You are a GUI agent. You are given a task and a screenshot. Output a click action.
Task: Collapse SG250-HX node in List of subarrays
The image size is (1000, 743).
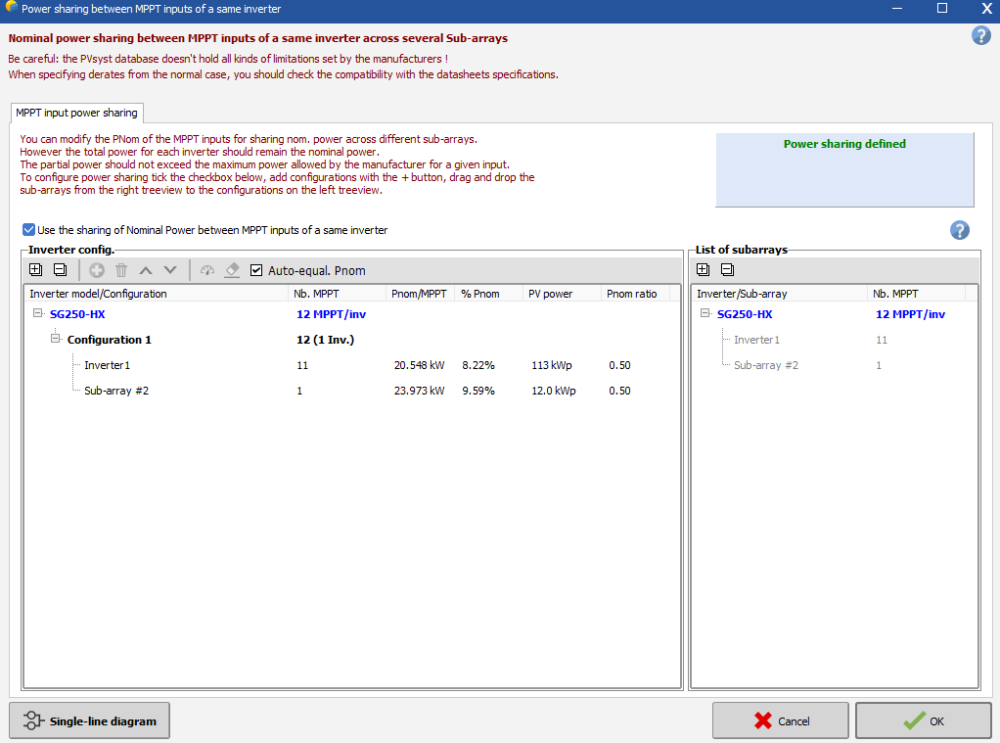(x=705, y=314)
